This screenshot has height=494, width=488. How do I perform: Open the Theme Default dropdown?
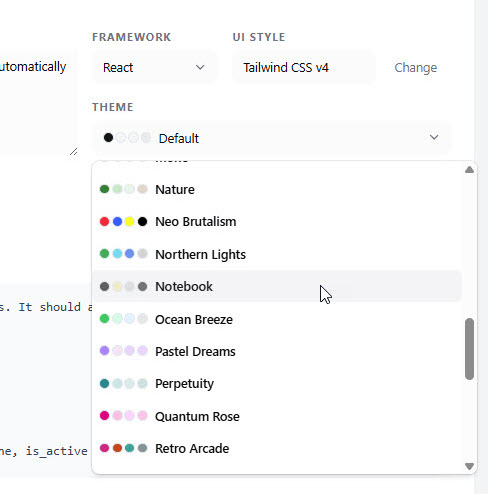click(x=271, y=138)
